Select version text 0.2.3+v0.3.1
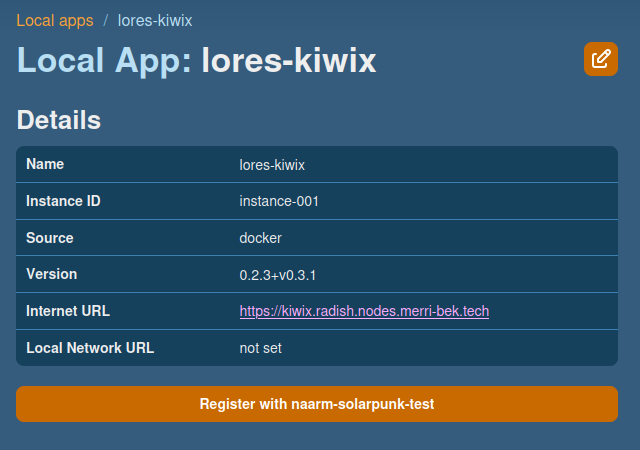Screen dimensions: 640x450 pyautogui.click(x=278, y=275)
